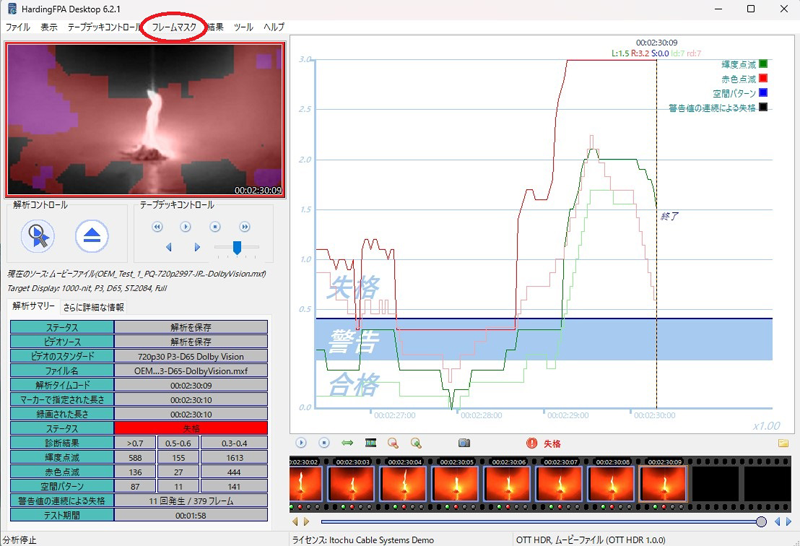Click the 11 回発生 / 379 フレーム cell
Image resolution: width=800 pixels, height=546 pixels.
tap(191, 501)
